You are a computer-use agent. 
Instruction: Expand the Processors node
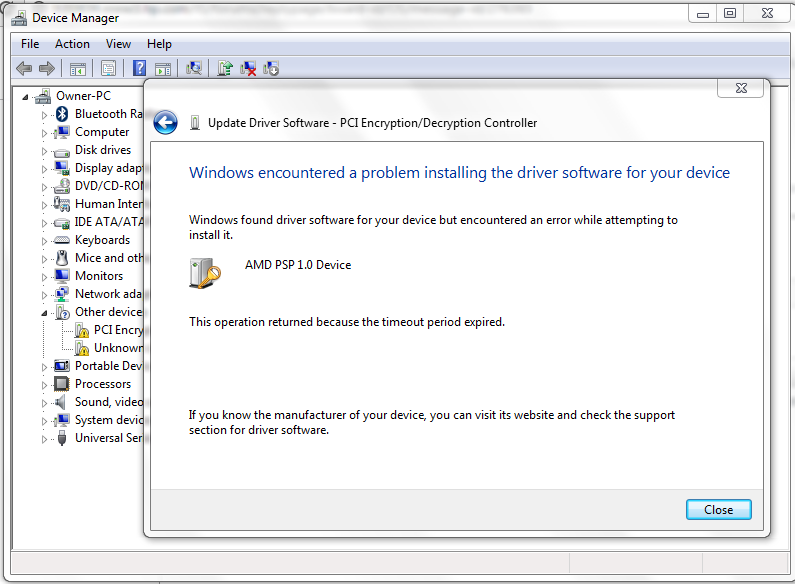[44, 385]
